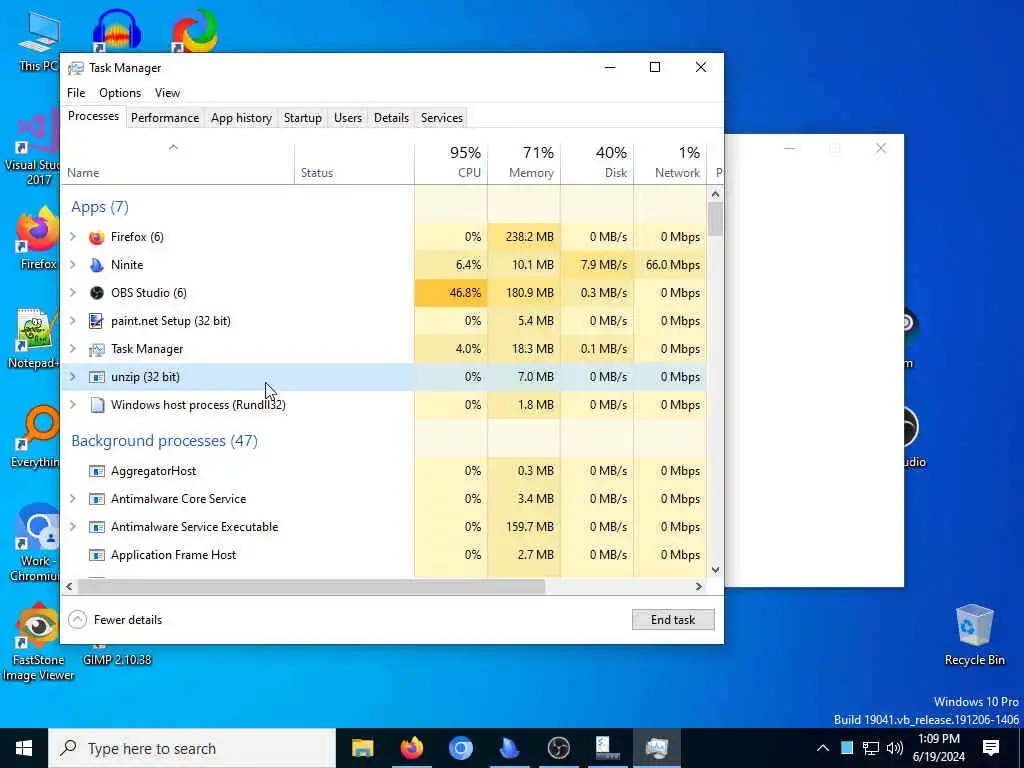Open Chromium from the taskbar
This screenshot has width=1024, height=768.
coord(460,748)
